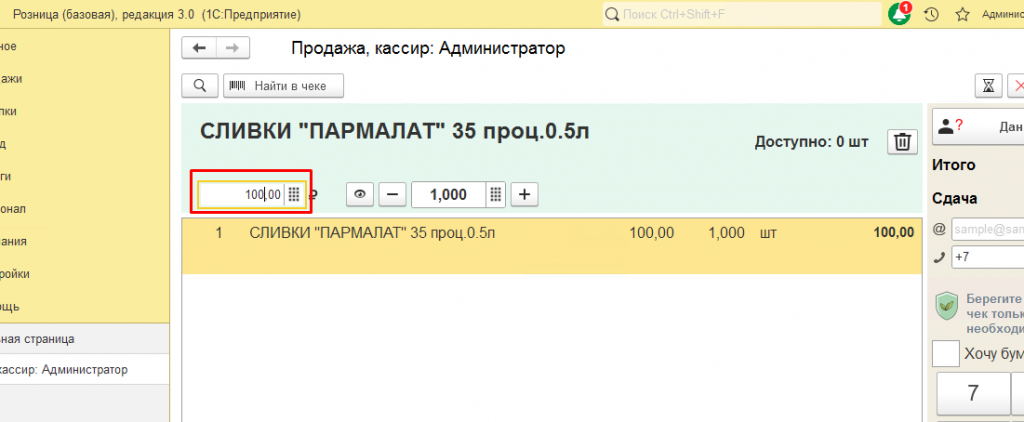Open favorites star icon

click(x=962, y=14)
